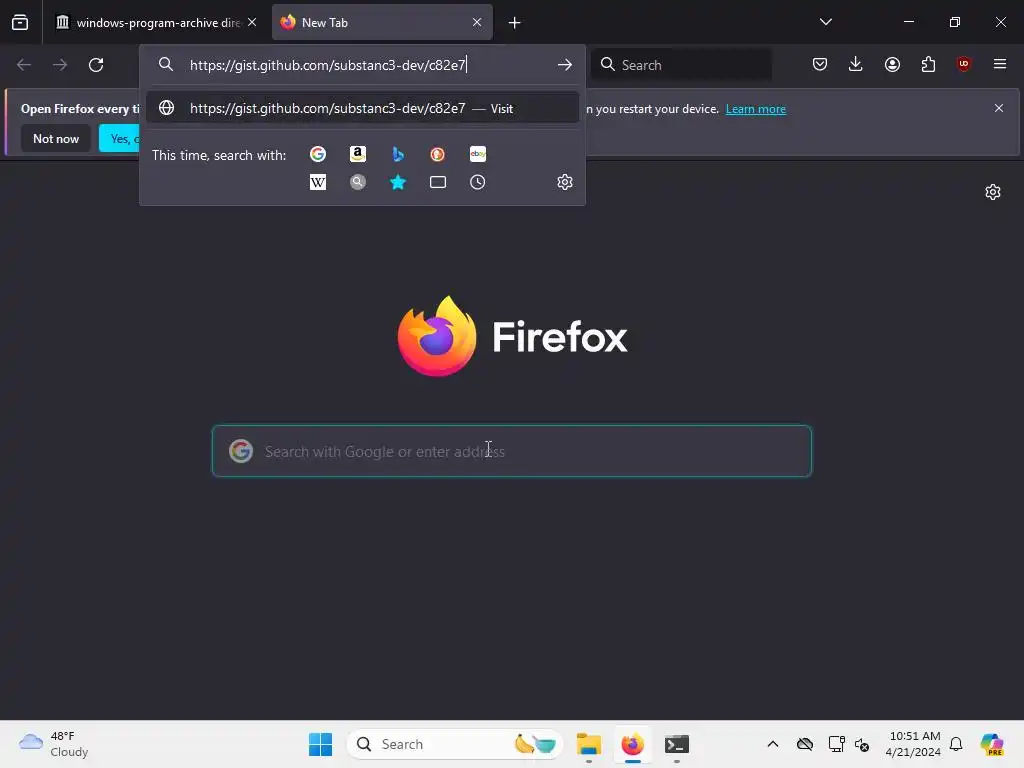Viewport: 1024px width, 768px height.
Task: Open the Firefox application menu
Action: point(1000,64)
